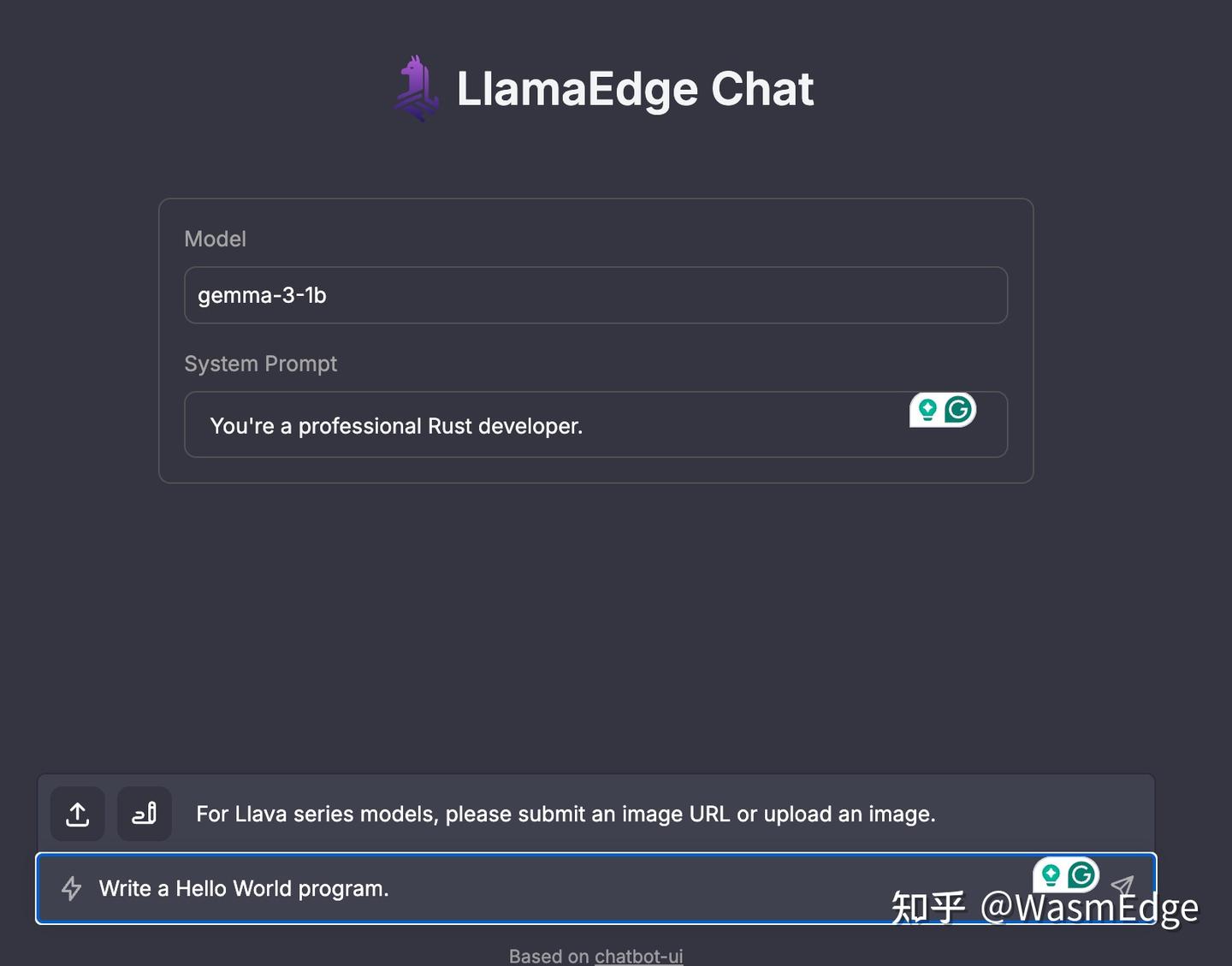Click the @WasmEdge watermark text

click(1088, 908)
